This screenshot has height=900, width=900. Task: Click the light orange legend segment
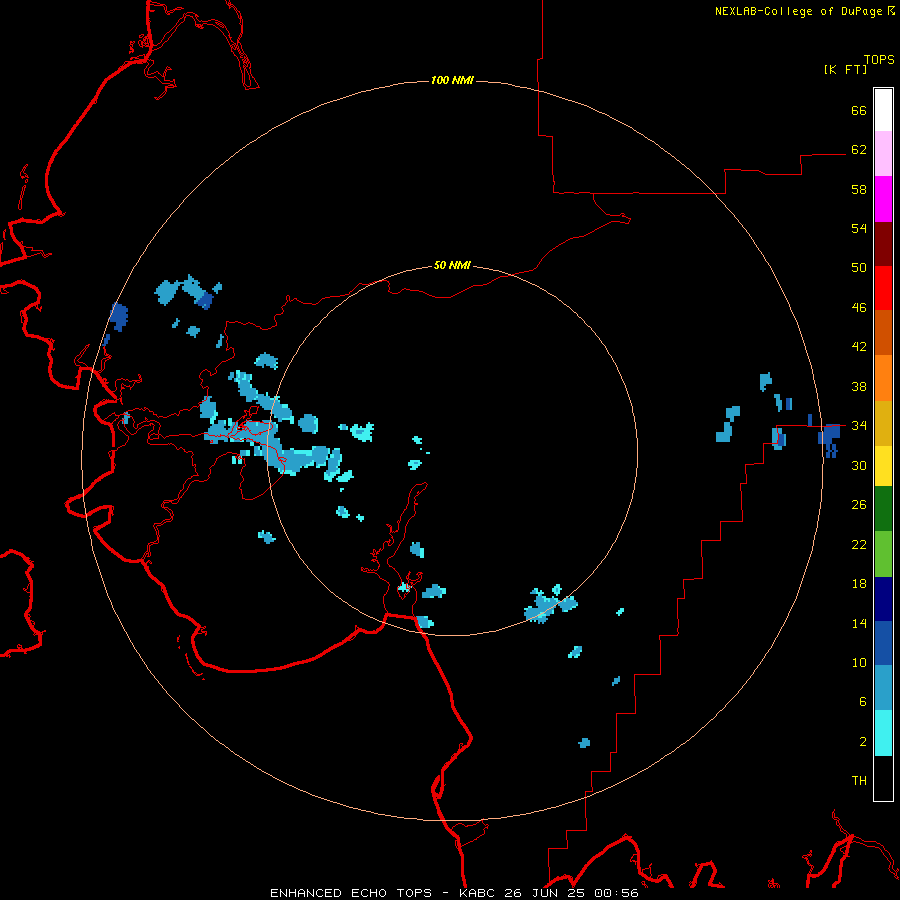tap(883, 378)
